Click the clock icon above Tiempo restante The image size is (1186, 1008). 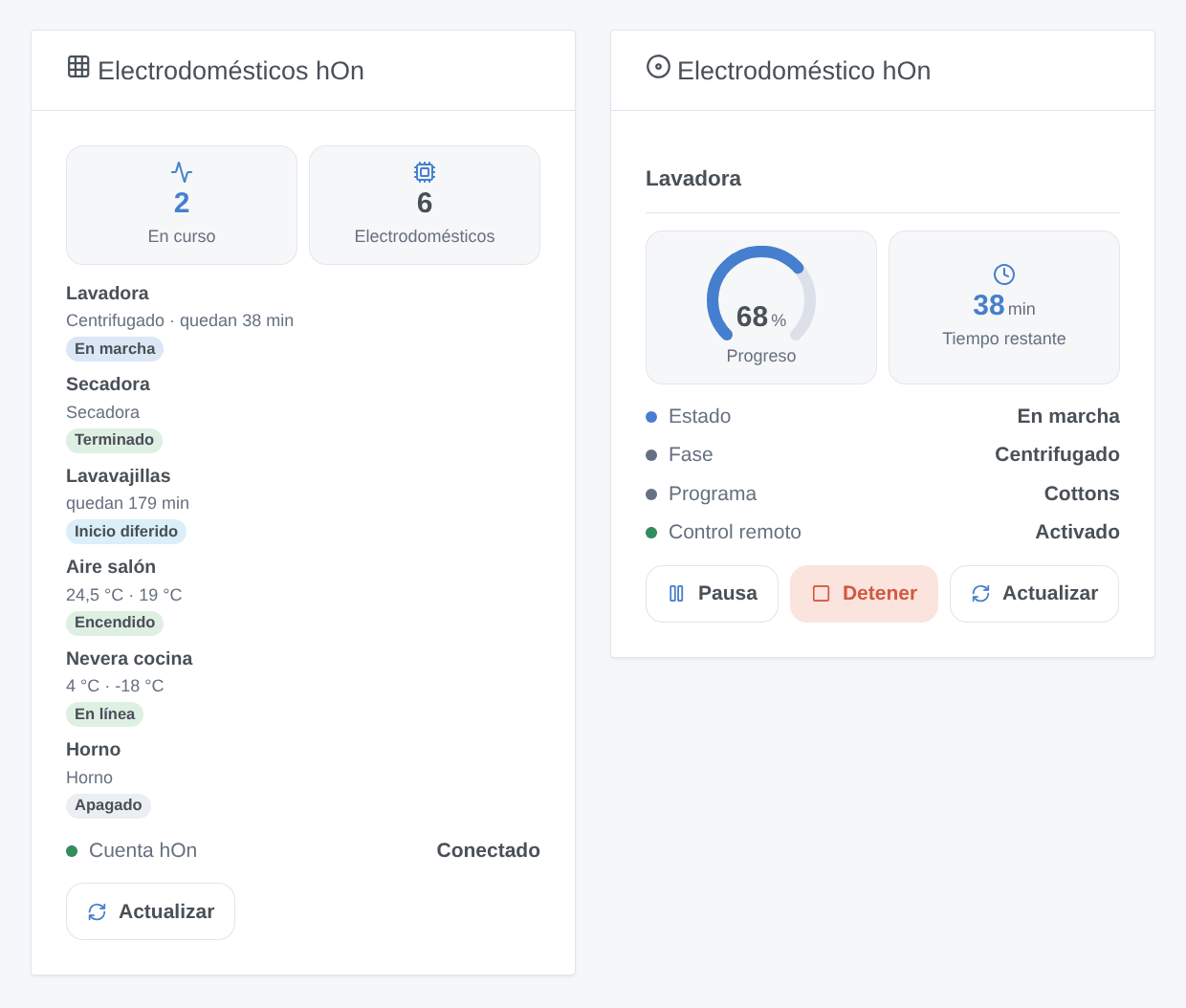1004,274
